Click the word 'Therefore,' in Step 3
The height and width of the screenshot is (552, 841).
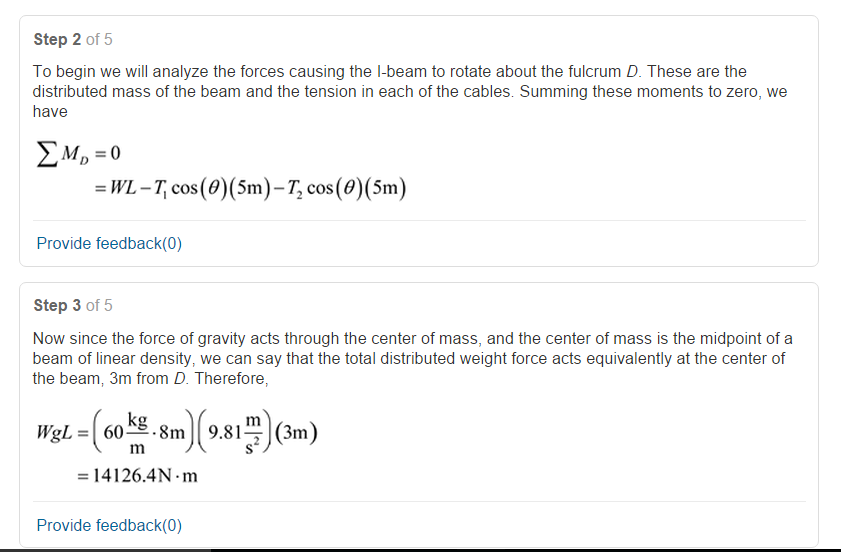(x=231, y=379)
